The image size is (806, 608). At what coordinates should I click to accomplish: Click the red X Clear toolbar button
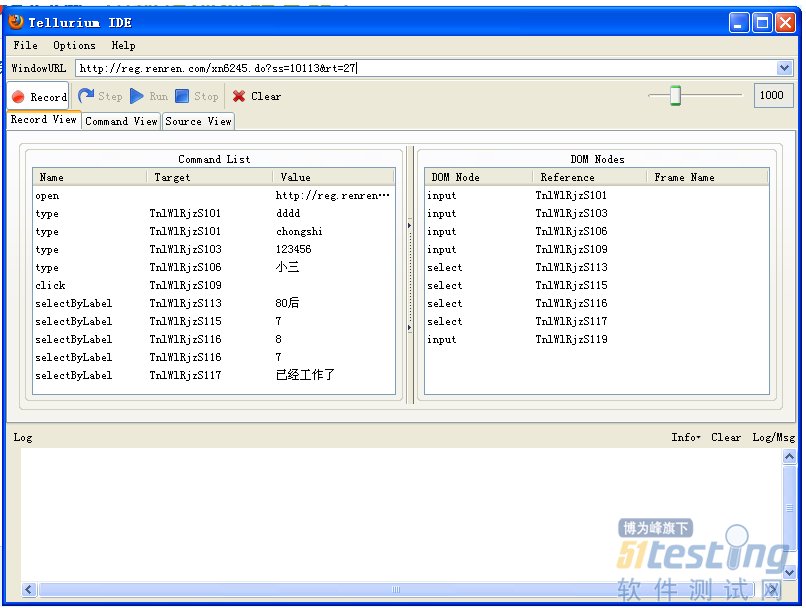click(257, 96)
